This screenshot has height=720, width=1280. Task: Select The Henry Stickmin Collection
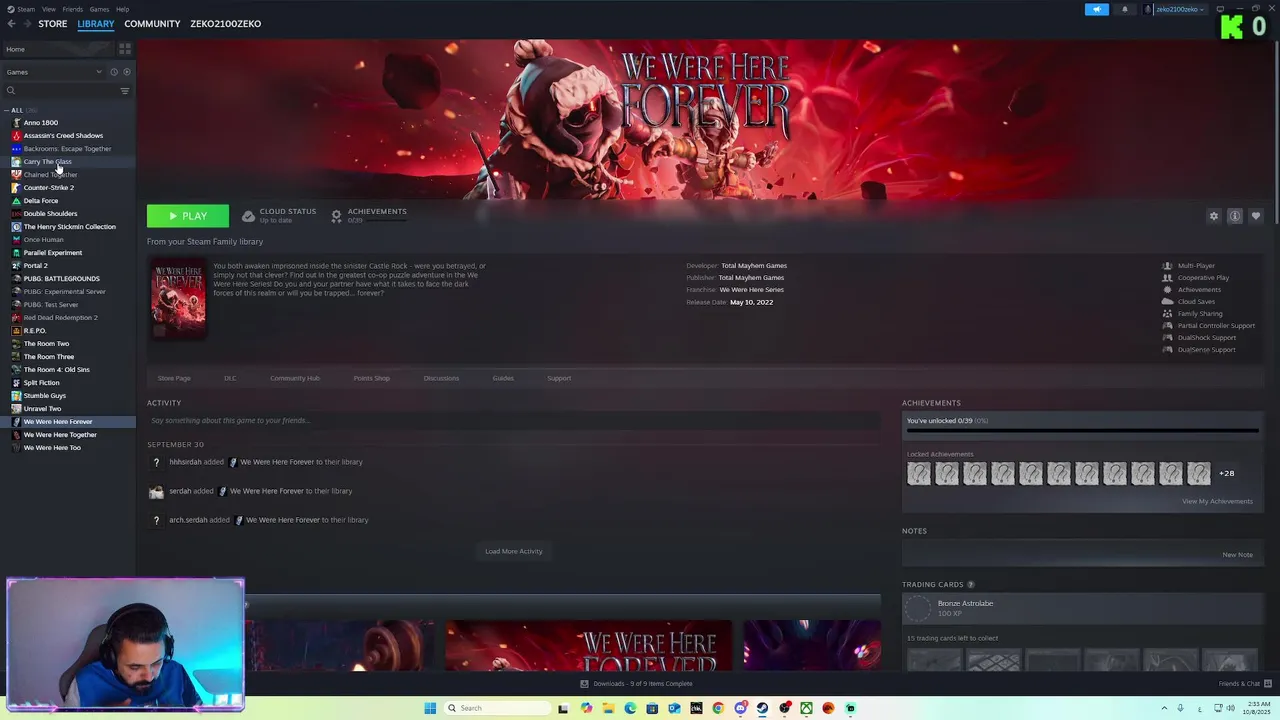coord(69,227)
